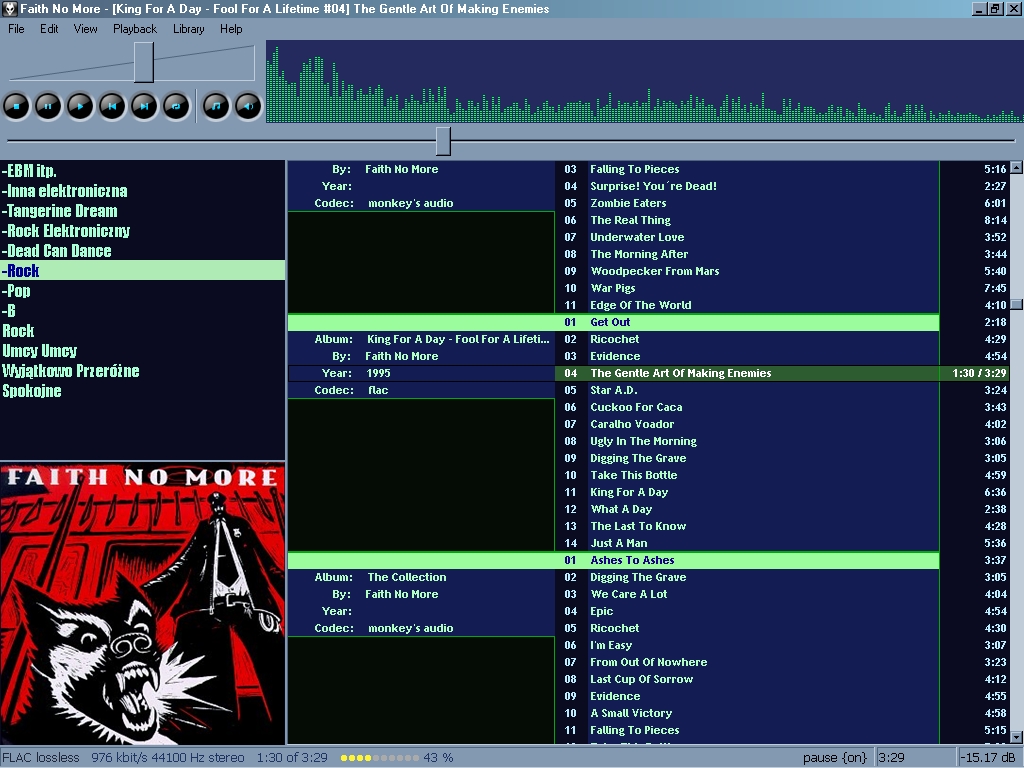Click the spectrum visualization panel
Viewport: 1024px width, 768px height.
click(645, 82)
